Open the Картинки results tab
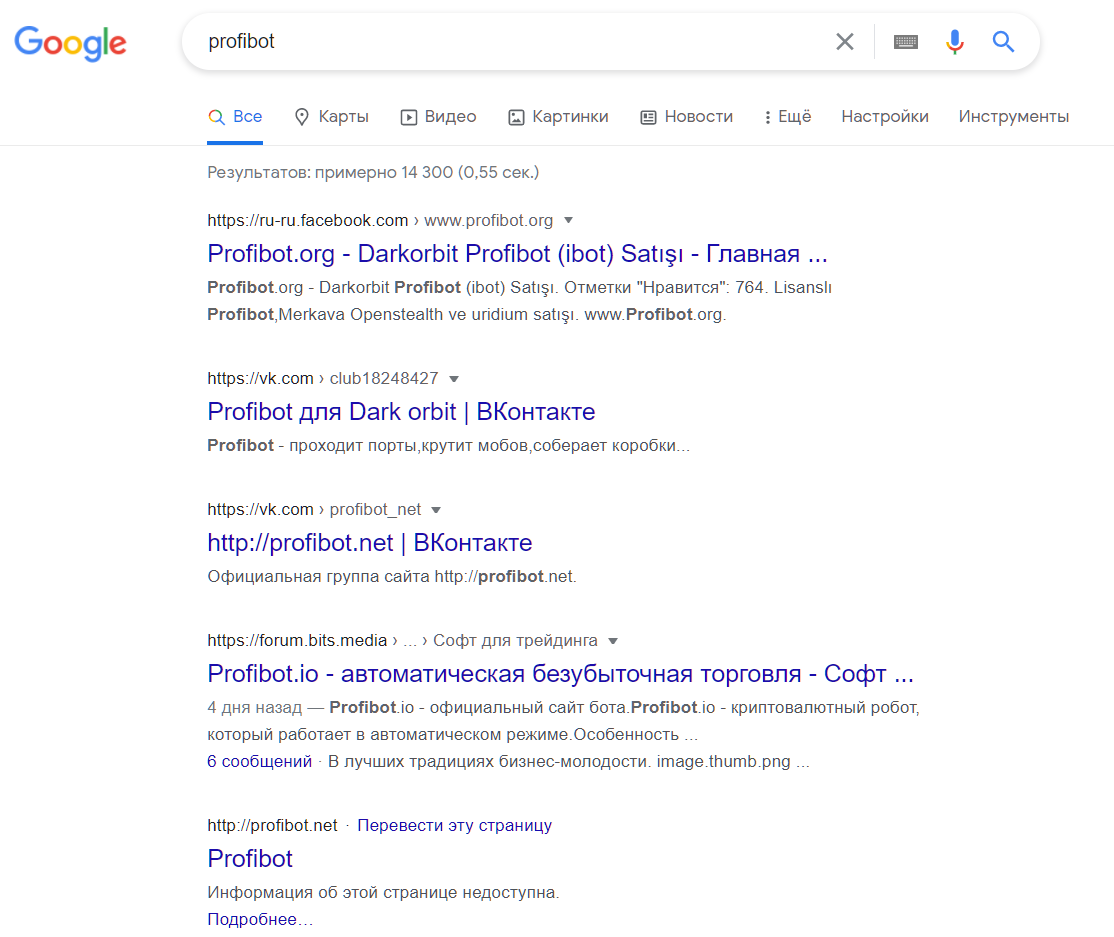 click(x=558, y=117)
